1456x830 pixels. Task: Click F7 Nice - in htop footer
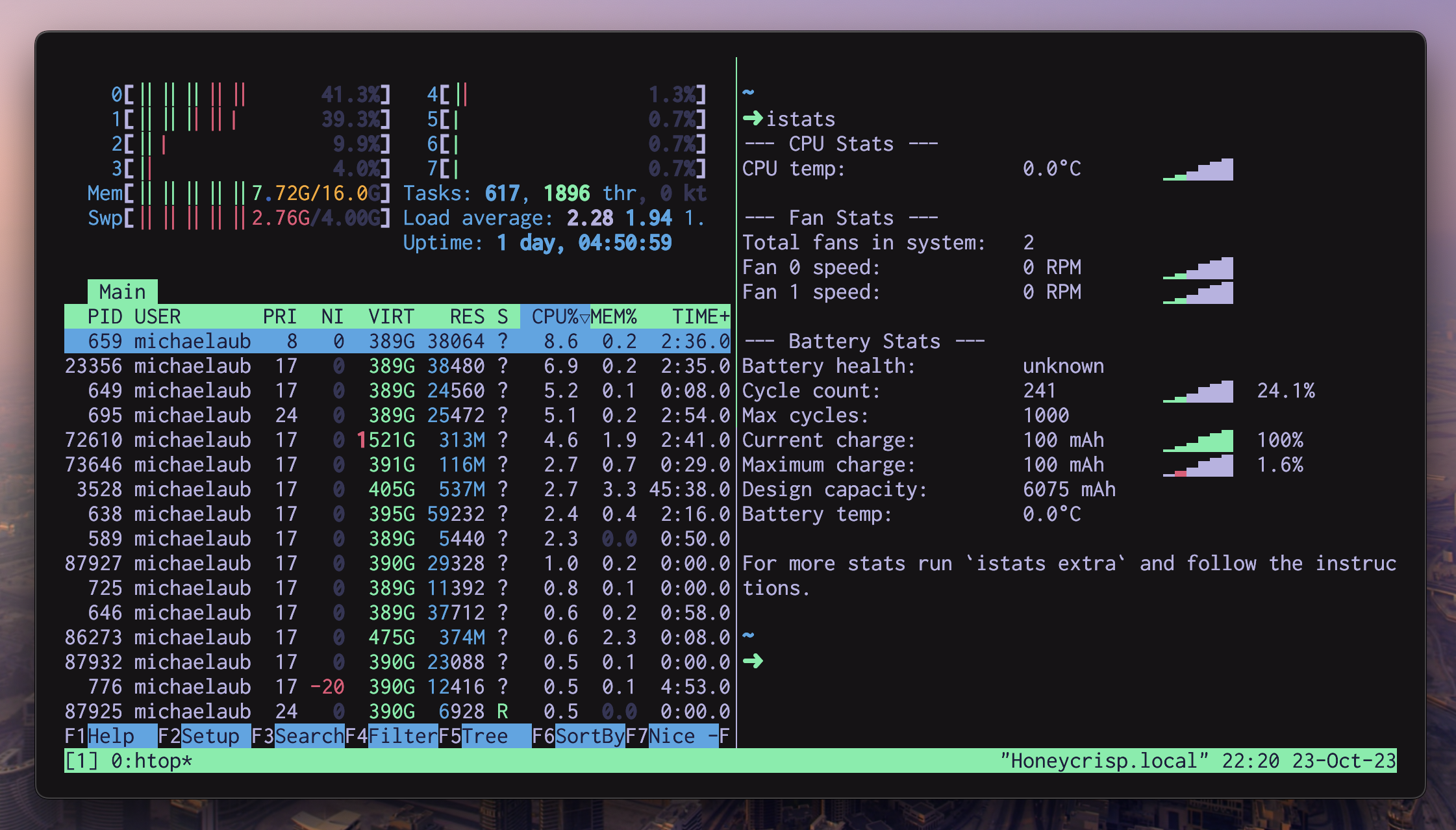(672, 736)
